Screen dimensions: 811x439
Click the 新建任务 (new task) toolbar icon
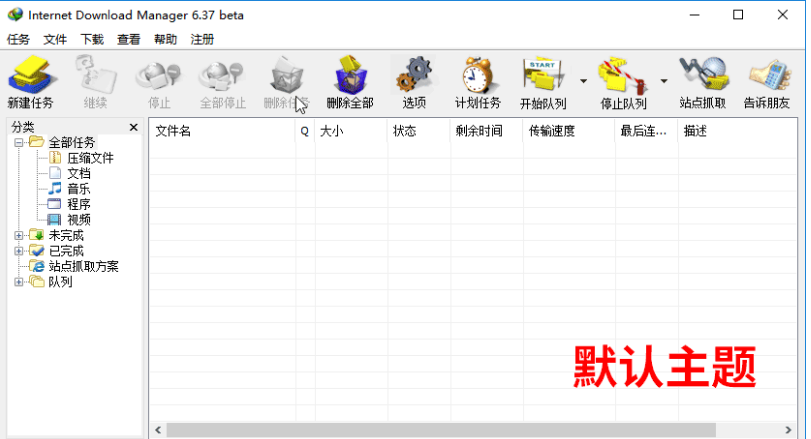[30, 75]
